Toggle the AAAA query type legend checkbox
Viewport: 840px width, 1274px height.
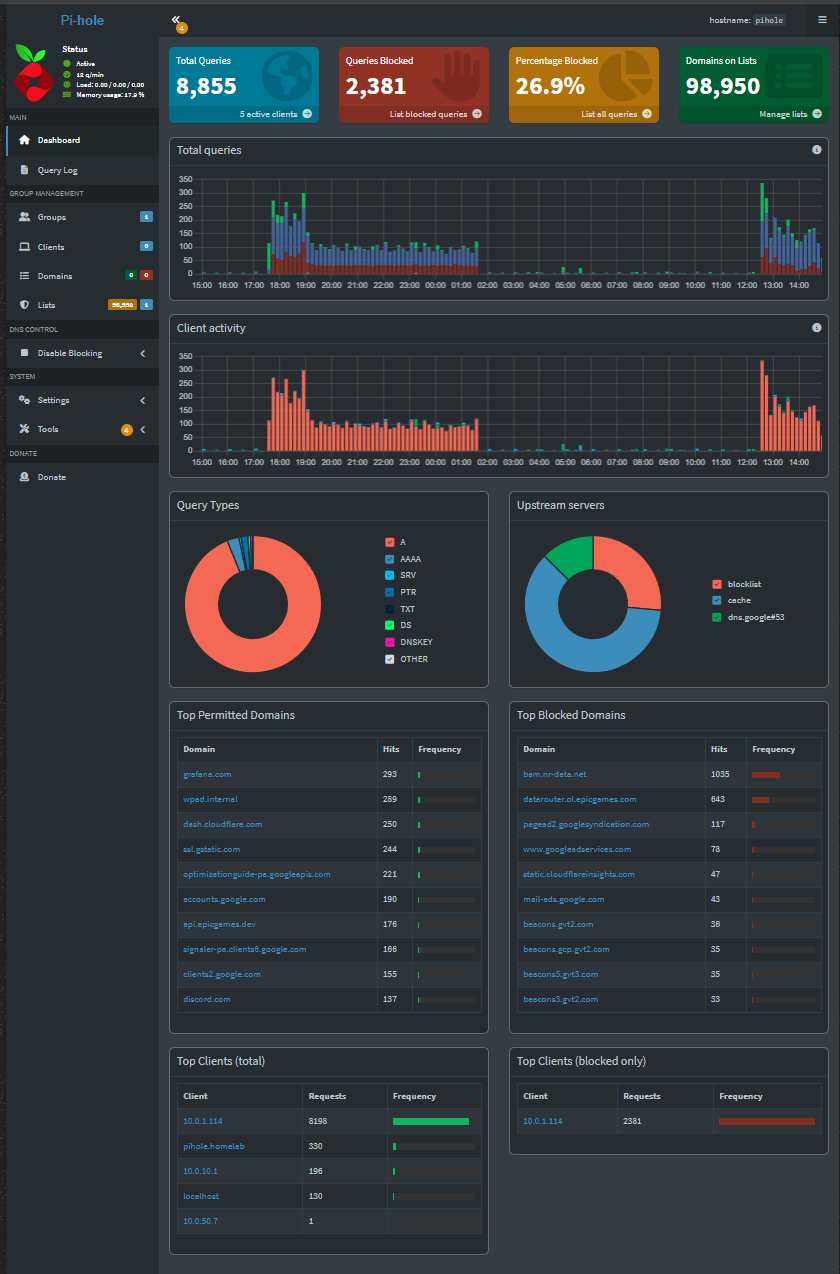(390, 559)
